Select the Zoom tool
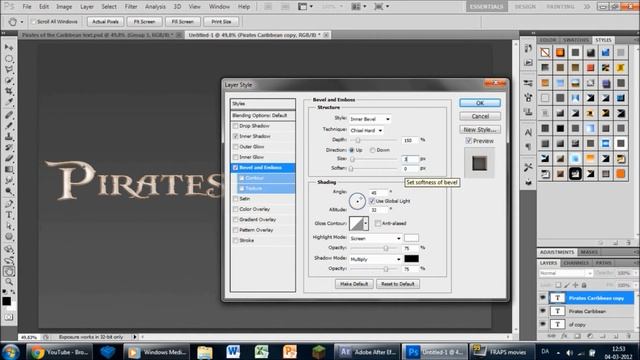 tap(9, 282)
